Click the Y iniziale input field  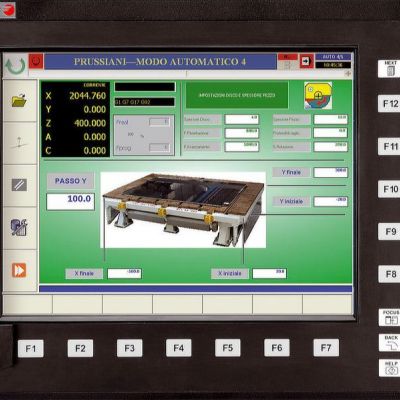coord(331,201)
